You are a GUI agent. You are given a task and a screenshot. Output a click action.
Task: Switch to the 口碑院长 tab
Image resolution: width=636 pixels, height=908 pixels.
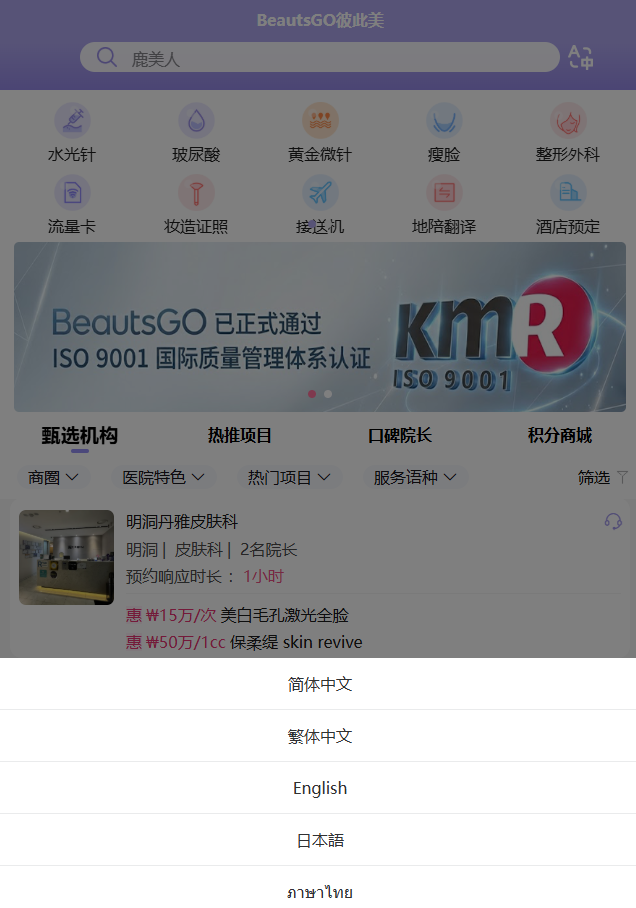click(400, 435)
